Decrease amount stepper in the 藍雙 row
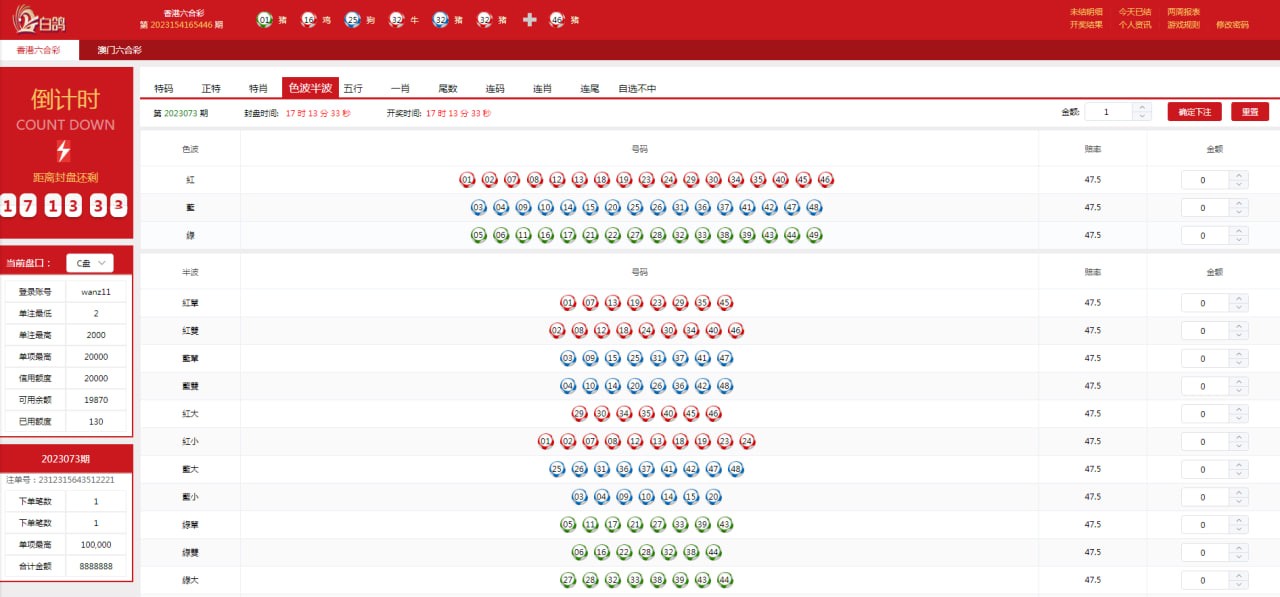 coord(1239,390)
